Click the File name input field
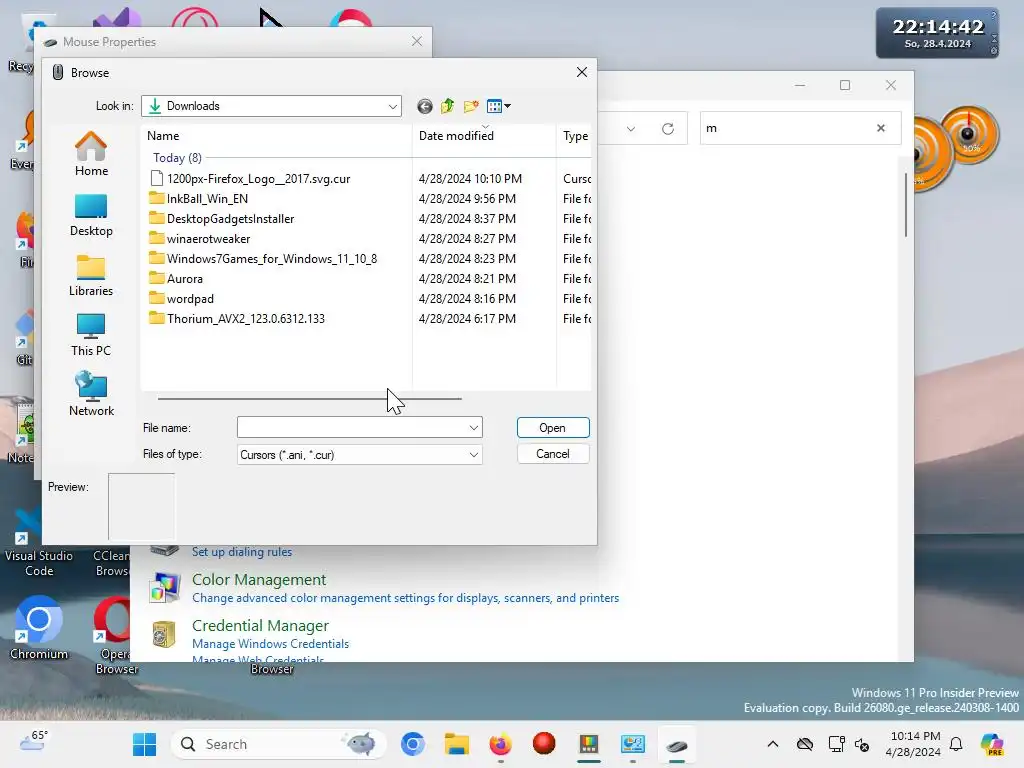 (x=351, y=428)
